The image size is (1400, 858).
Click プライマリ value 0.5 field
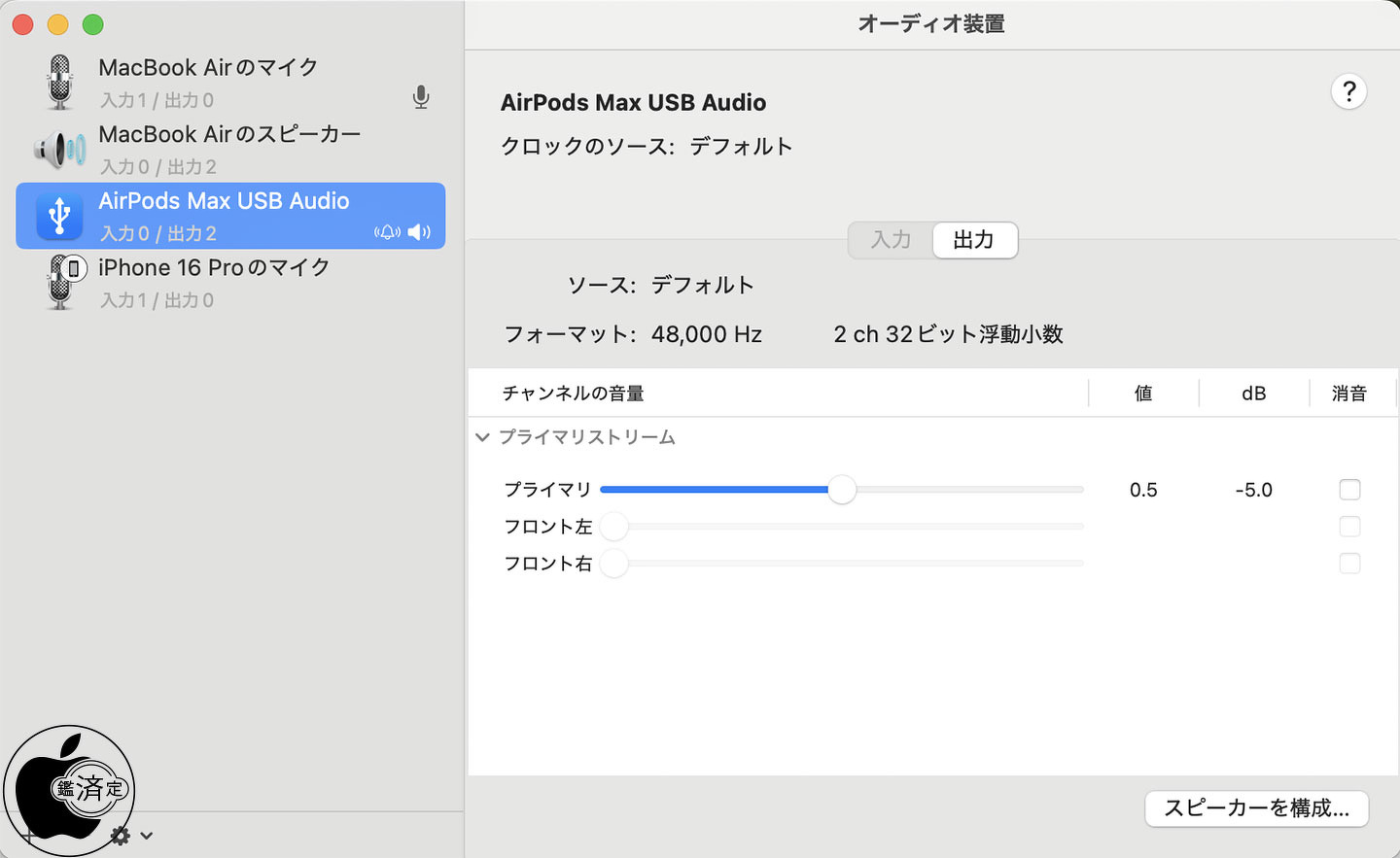pyautogui.click(x=1143, y=490)
